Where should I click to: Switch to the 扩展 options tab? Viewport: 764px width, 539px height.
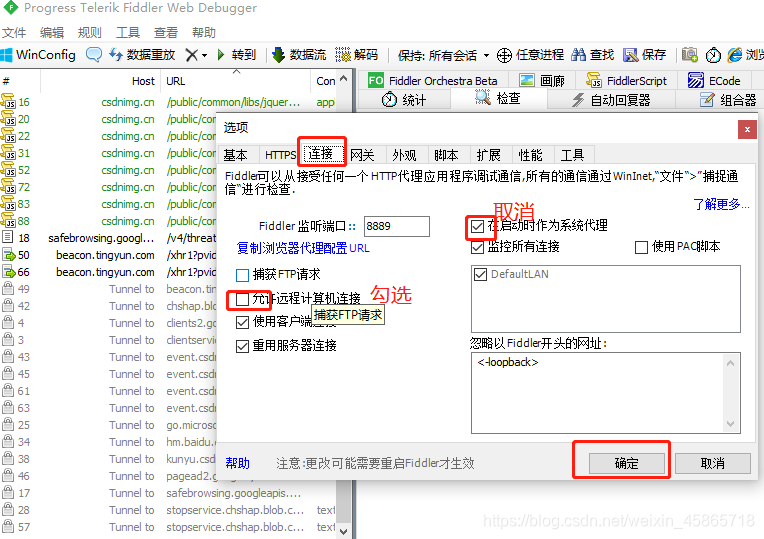pos(488,155)
